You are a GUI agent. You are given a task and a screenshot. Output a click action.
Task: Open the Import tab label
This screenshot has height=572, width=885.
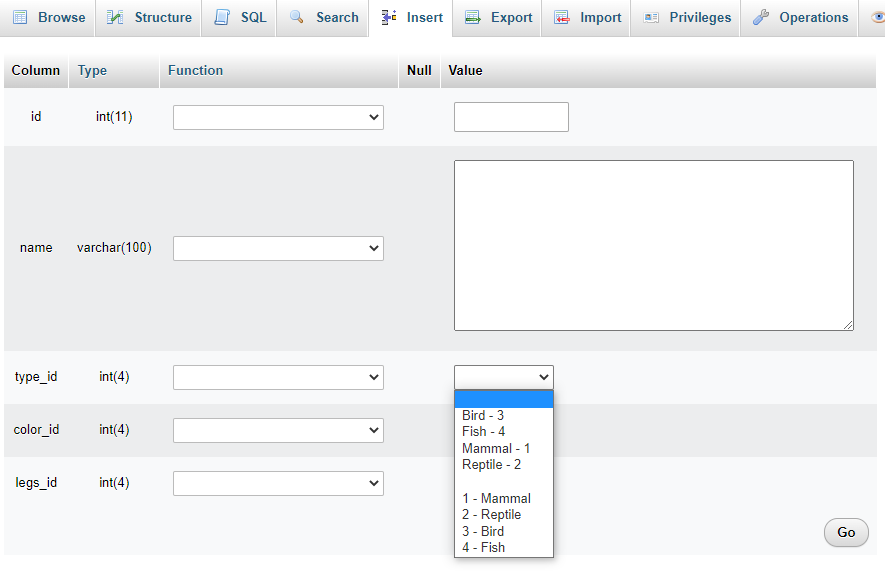601,18
